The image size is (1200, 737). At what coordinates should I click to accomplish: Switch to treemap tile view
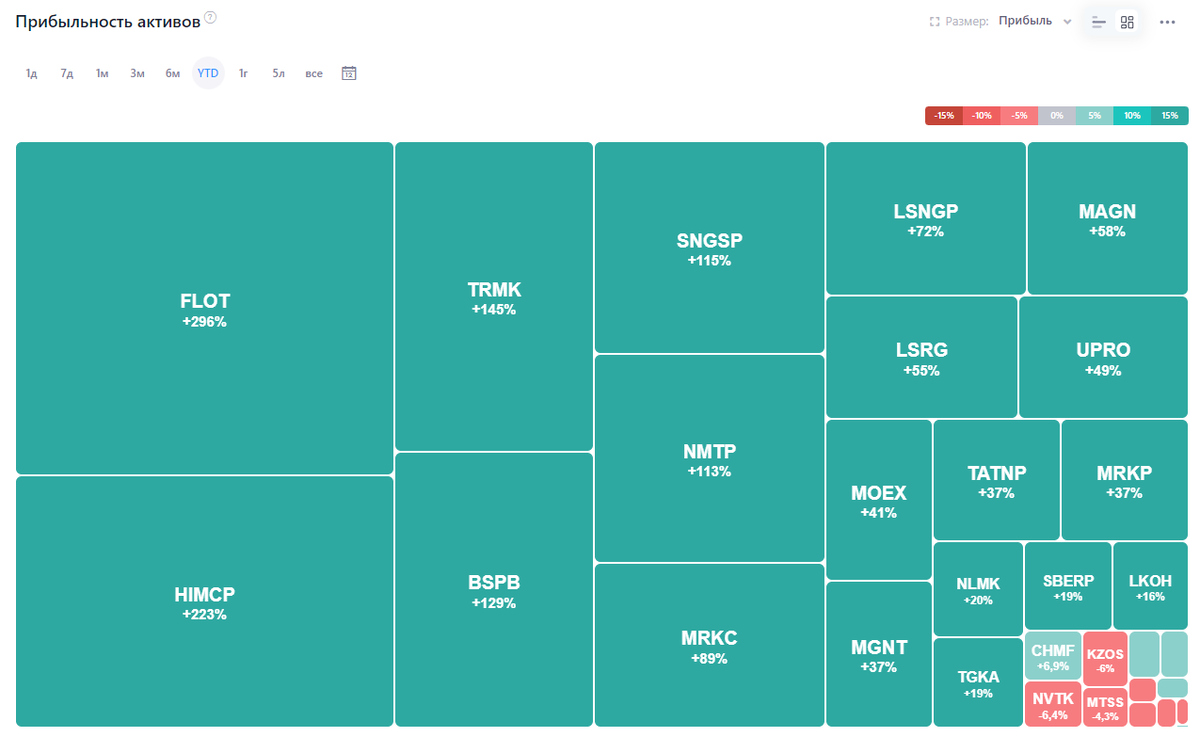(1127, 21)
